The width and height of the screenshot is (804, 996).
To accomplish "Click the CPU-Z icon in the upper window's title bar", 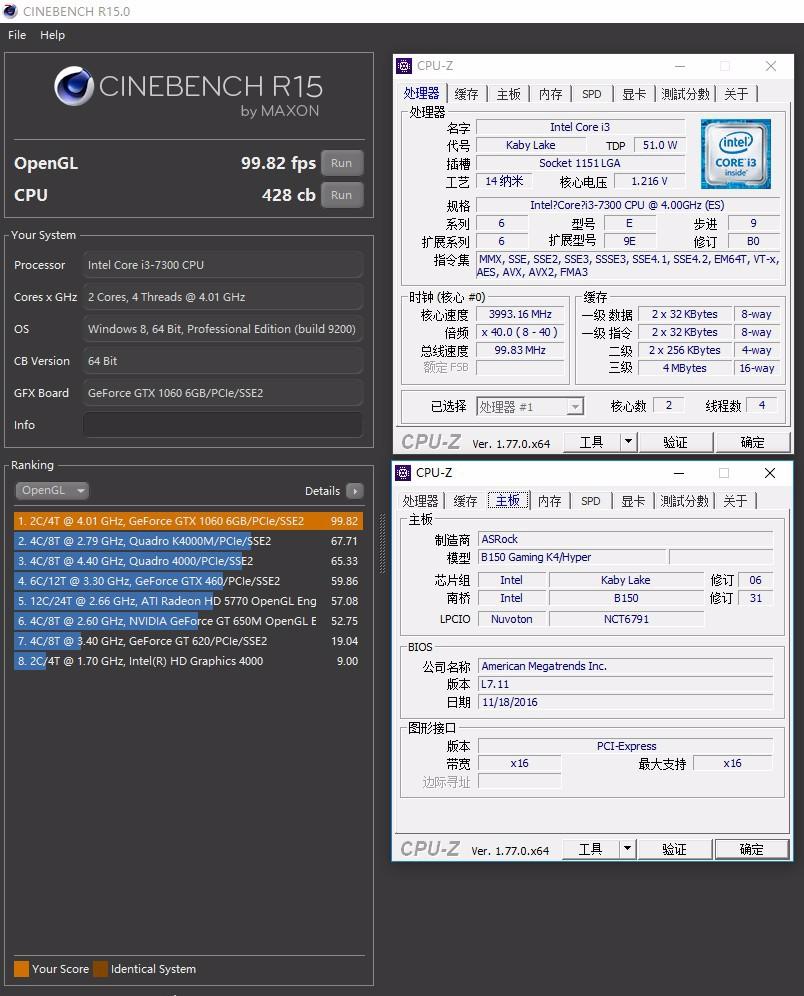I will [x=404, y=65].
